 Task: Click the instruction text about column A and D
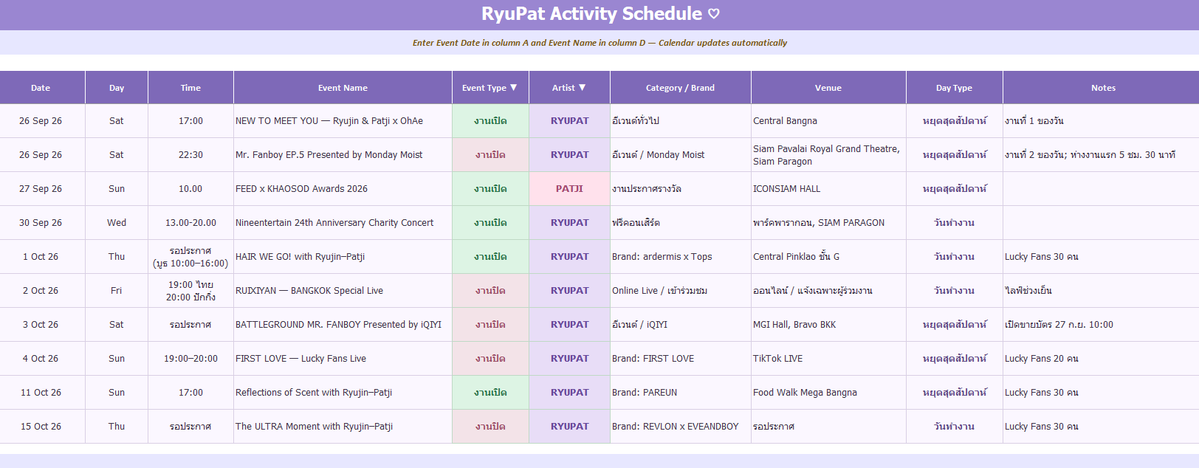tap(600, 43)
